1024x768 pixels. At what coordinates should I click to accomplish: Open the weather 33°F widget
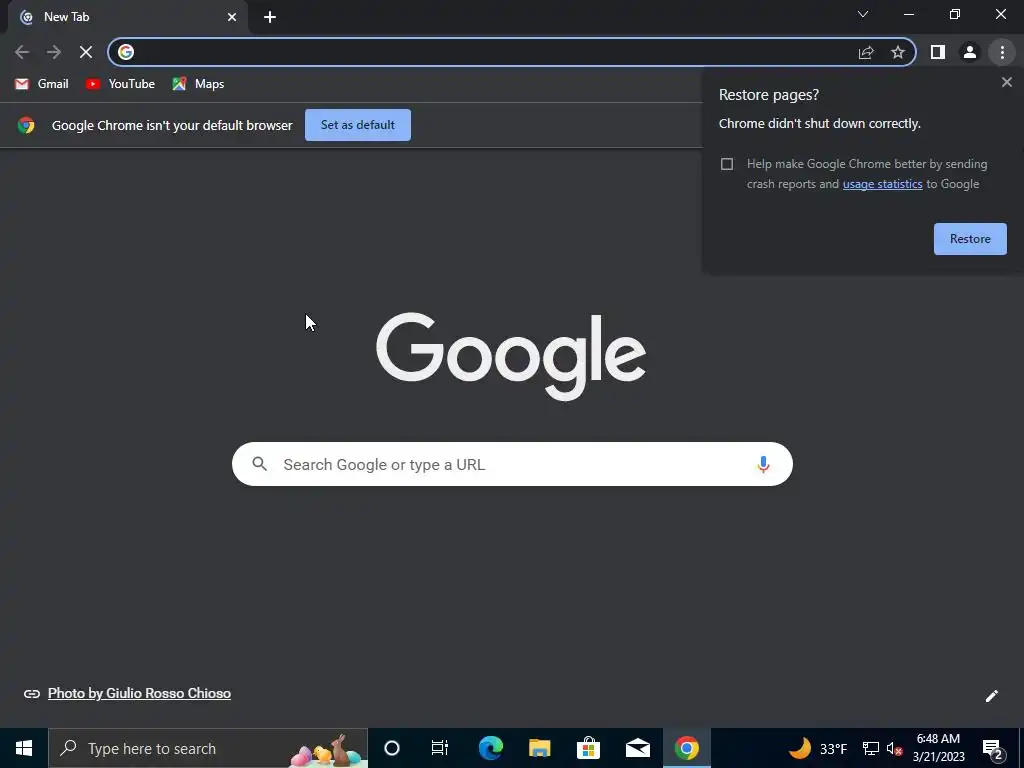click(817, 748)
